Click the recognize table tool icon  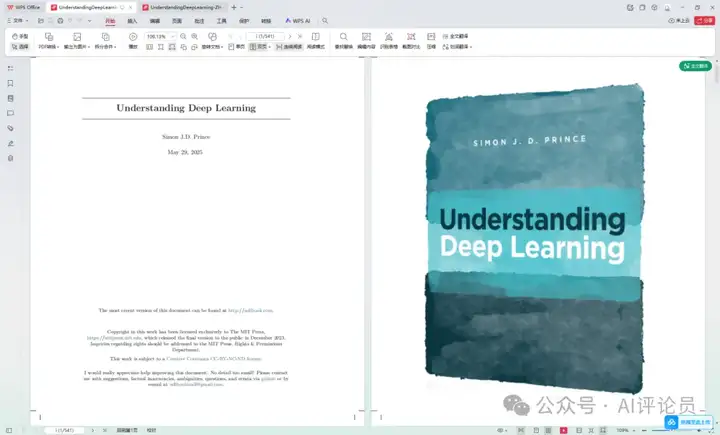[x=388, y=37]
